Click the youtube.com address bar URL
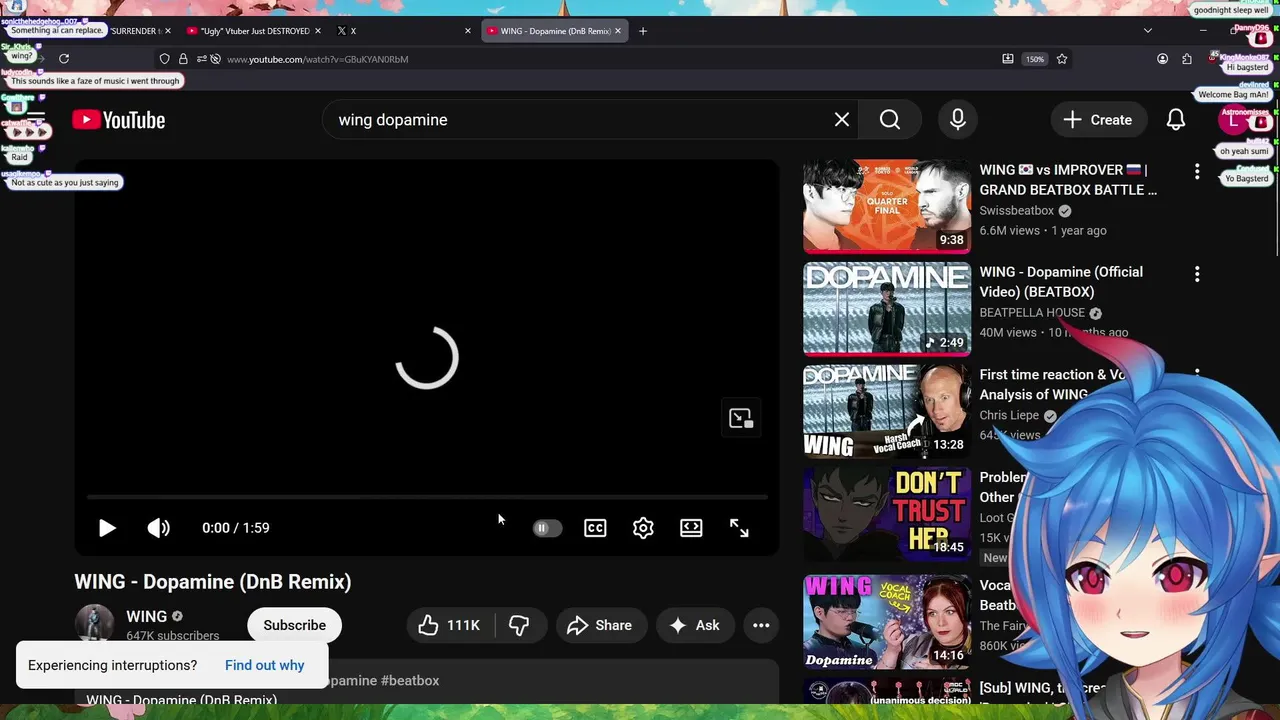This screenshot has width=1280, height=720. tap(317, 59)
